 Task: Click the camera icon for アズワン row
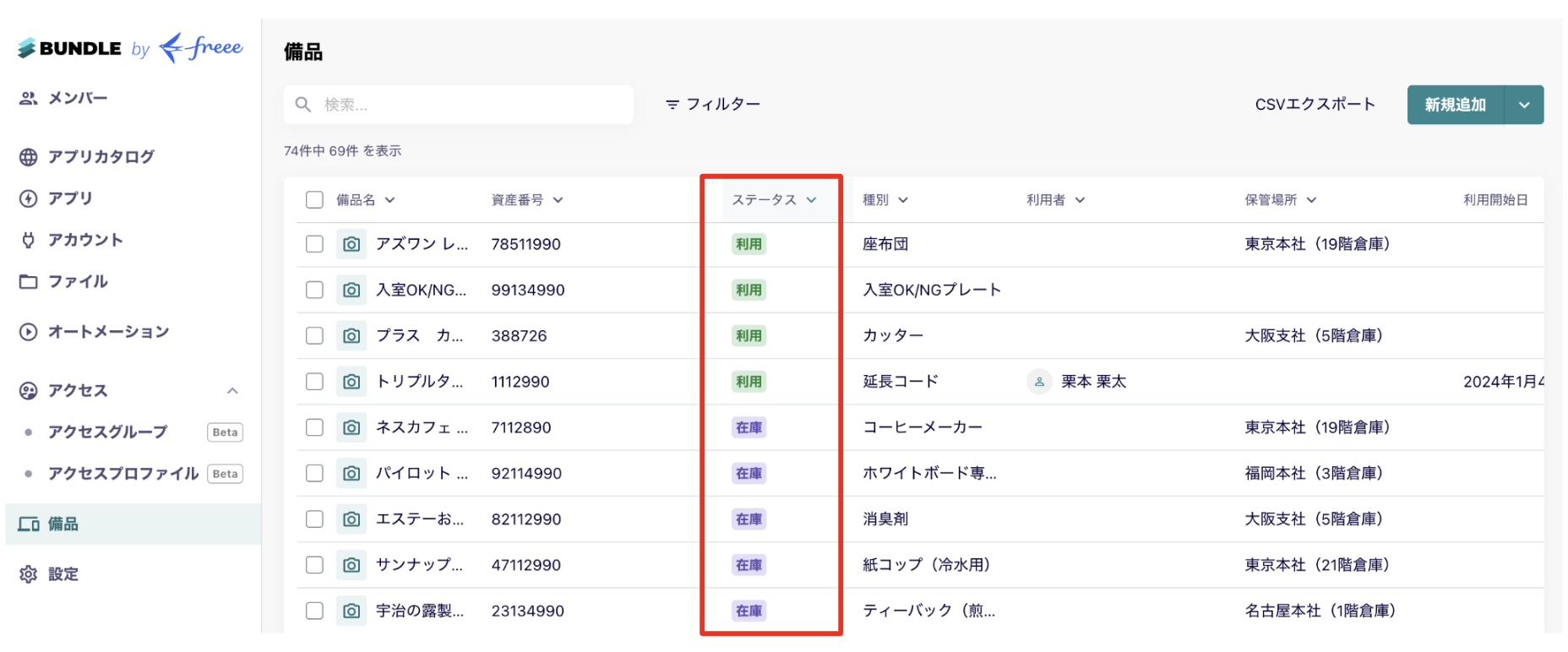point(351,244)
